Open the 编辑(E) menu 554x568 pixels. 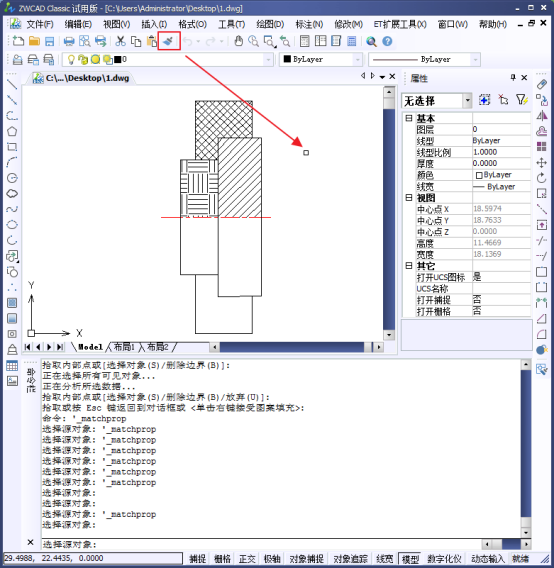(x=78, y=24)
